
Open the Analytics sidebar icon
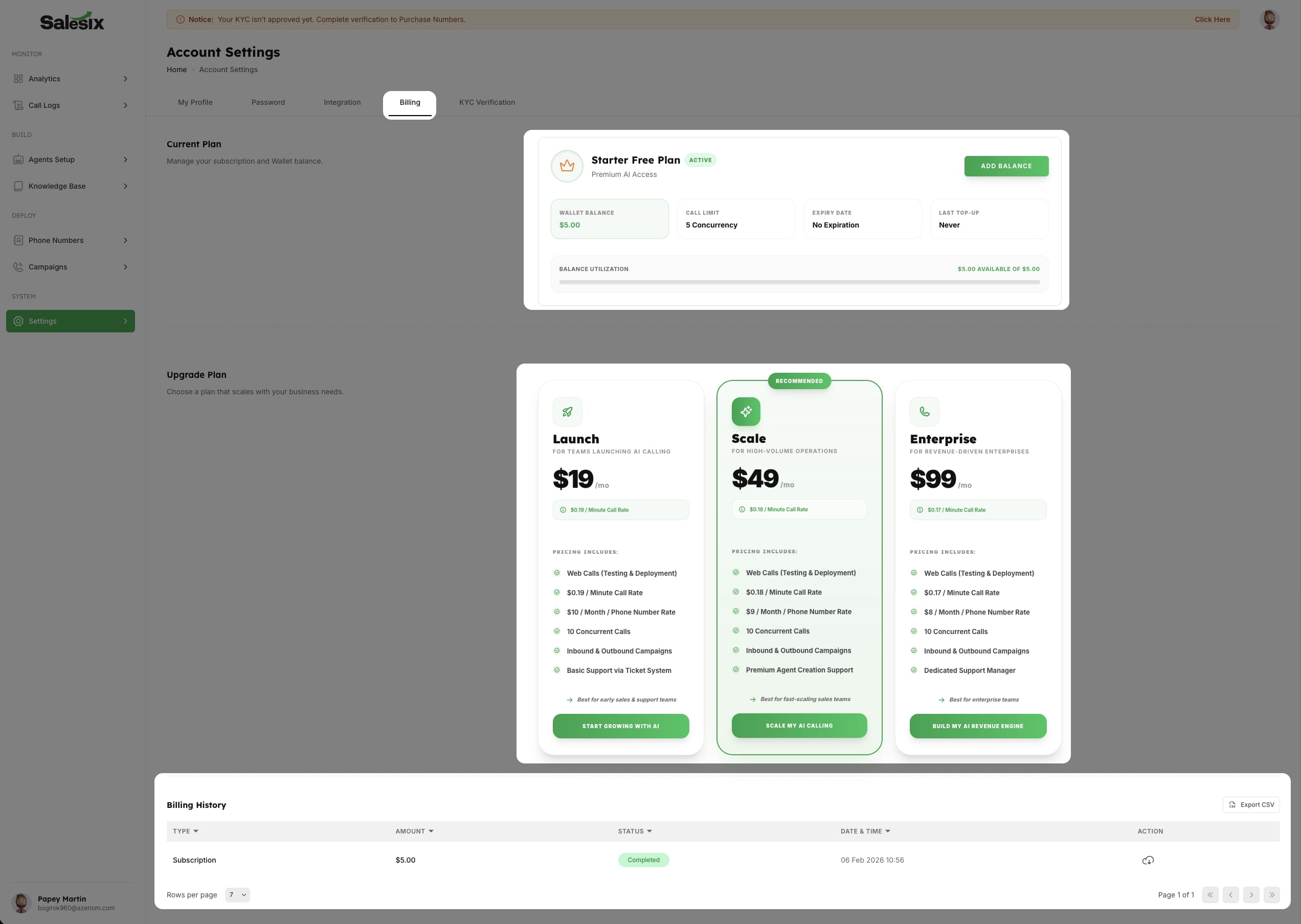click(17, 79)
